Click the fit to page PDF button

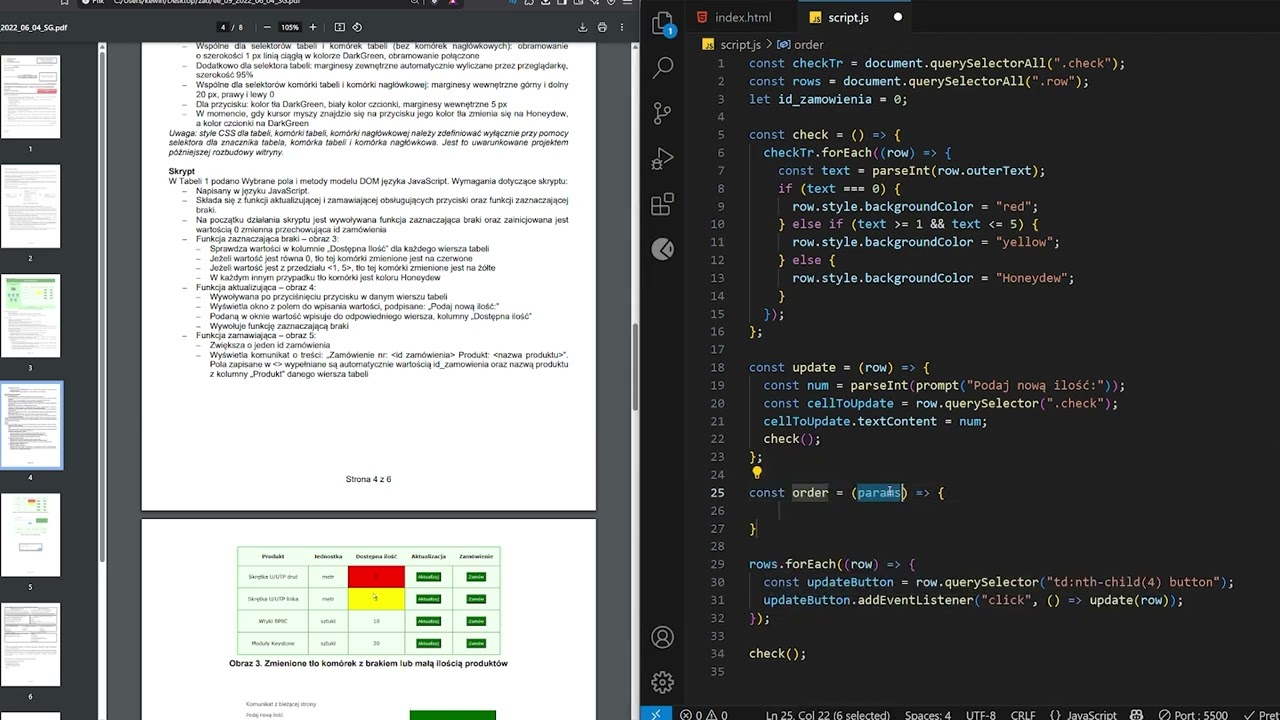pos(339,27)
